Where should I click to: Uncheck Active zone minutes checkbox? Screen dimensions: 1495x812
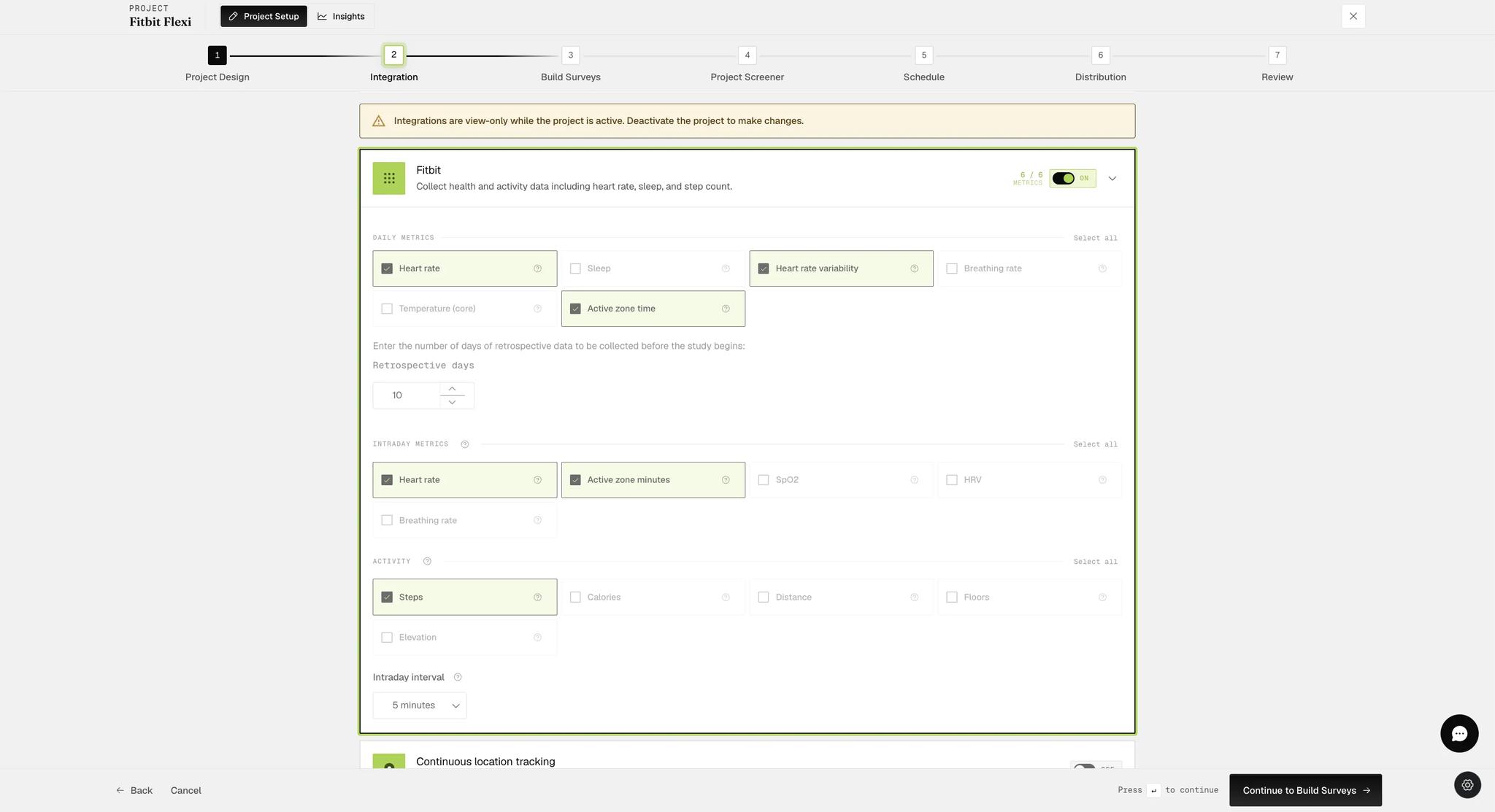[575, 480]
